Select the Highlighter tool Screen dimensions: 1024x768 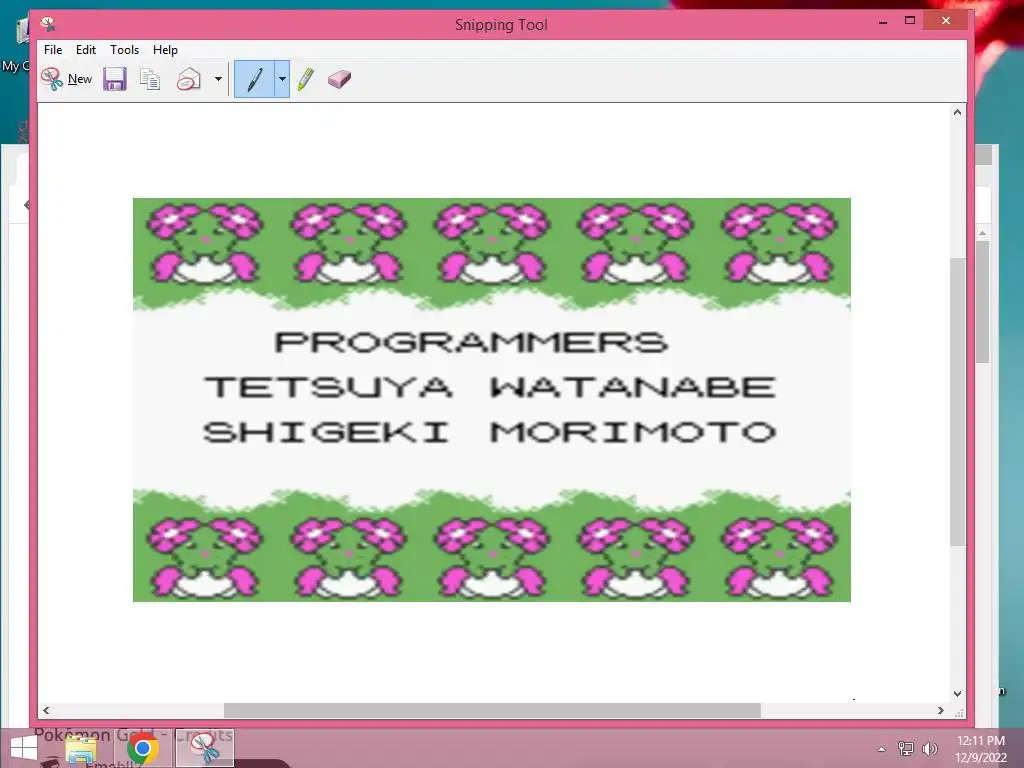point(306,79)
